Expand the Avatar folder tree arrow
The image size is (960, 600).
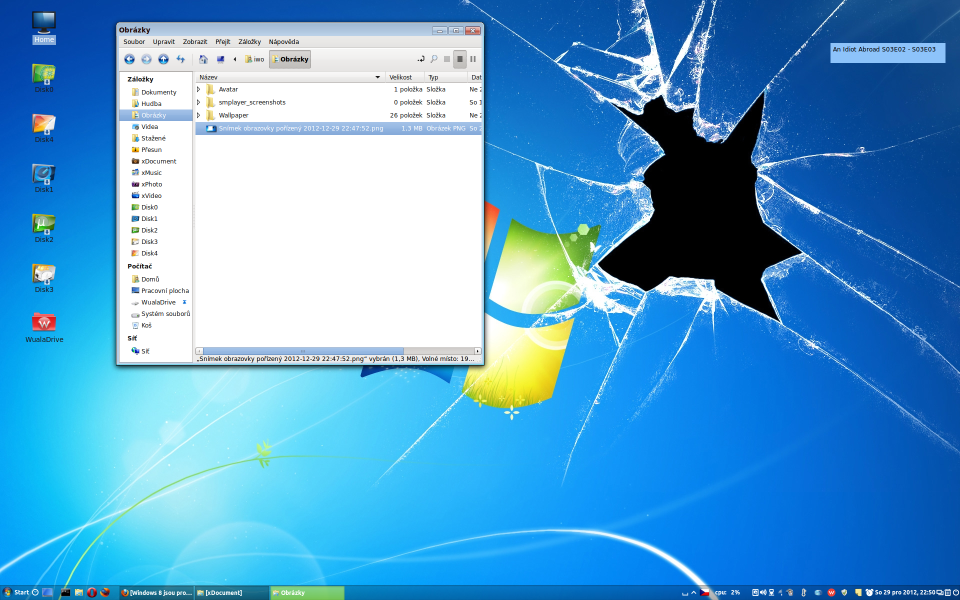pyautogui.click(x=198, y=89)
